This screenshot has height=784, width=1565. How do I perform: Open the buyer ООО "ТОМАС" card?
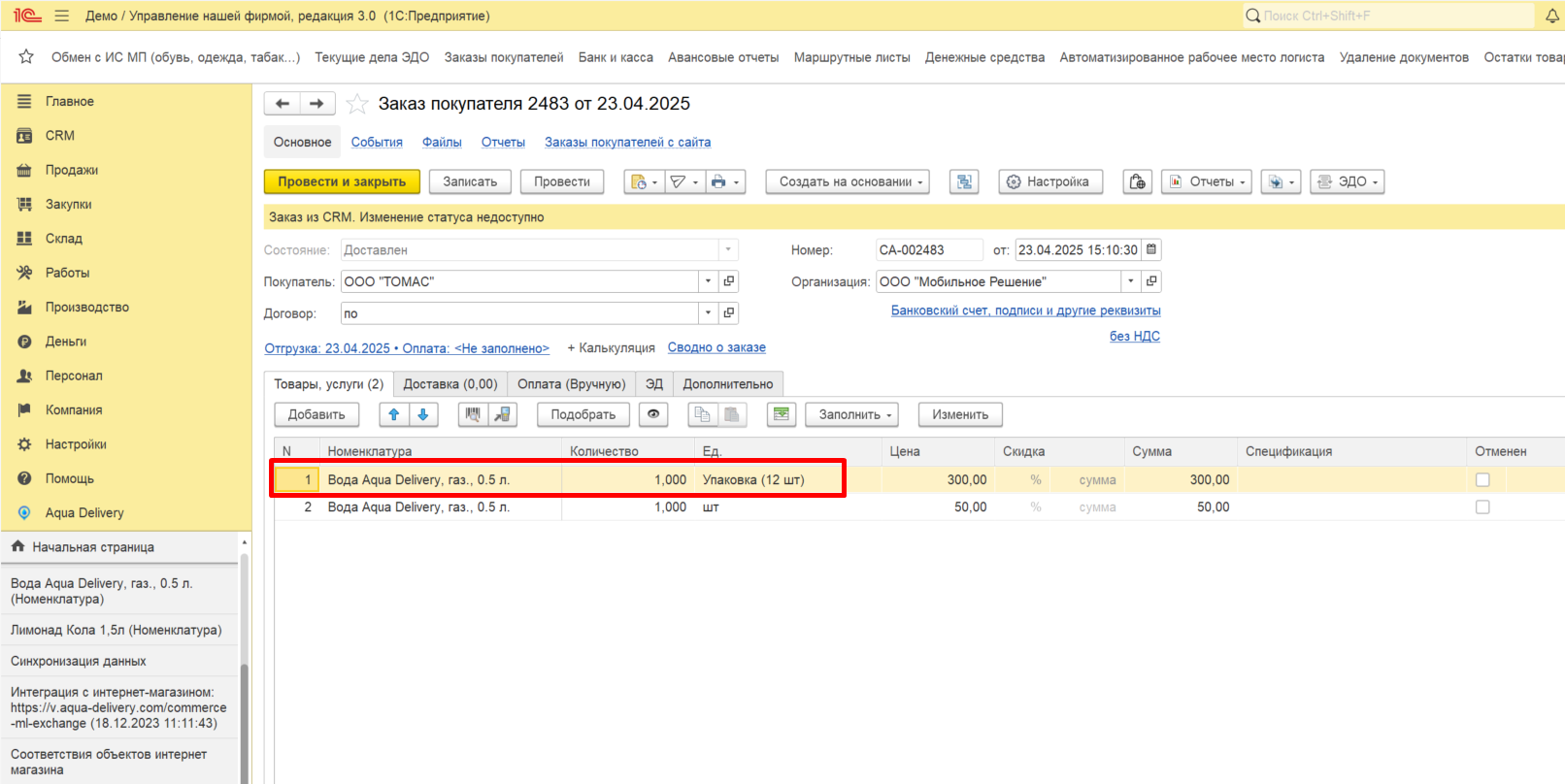click(729, 281)
